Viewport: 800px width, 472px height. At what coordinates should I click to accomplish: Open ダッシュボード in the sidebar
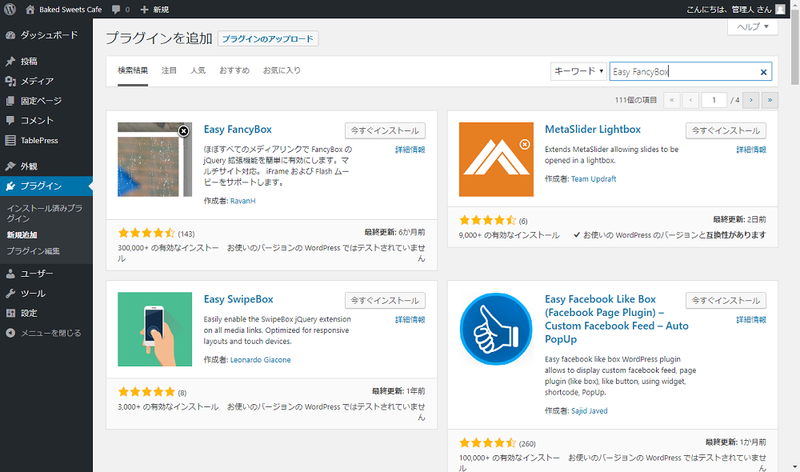click(x=48, y=34)
